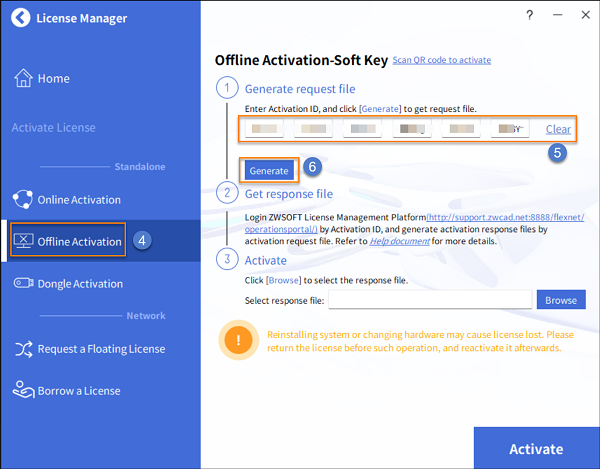Viewport: 600px width, 469px height.
Task: Close the License Manager window
Action: (x=585, y=15)
